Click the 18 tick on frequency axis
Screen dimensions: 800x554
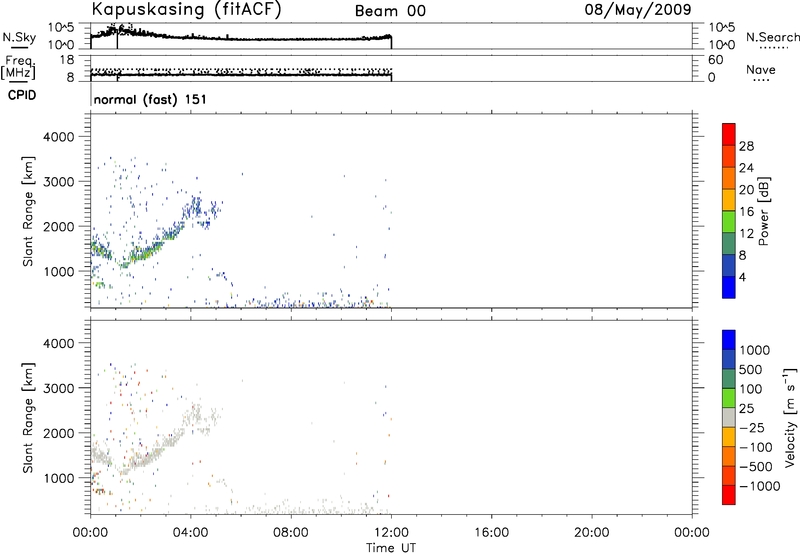tap(67, 60)
